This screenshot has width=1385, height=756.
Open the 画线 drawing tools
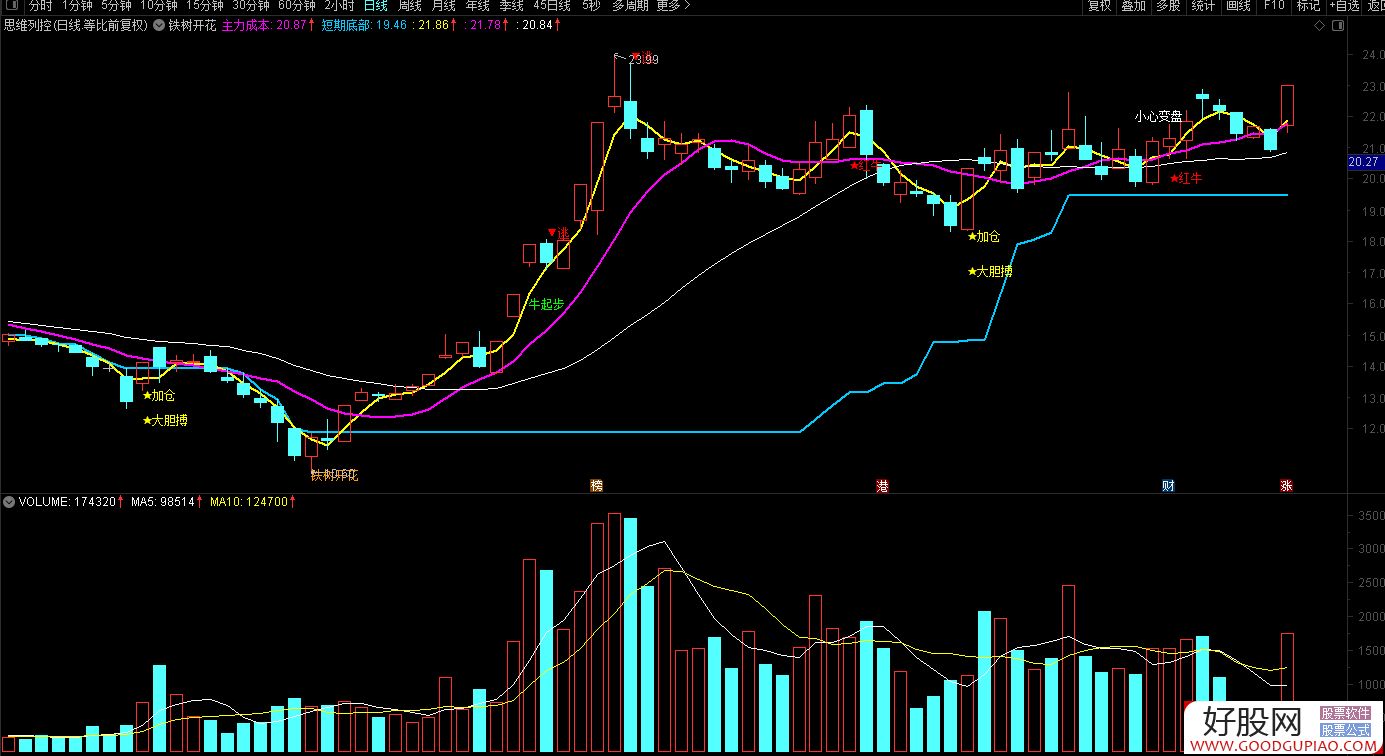tap(1238, 6)
